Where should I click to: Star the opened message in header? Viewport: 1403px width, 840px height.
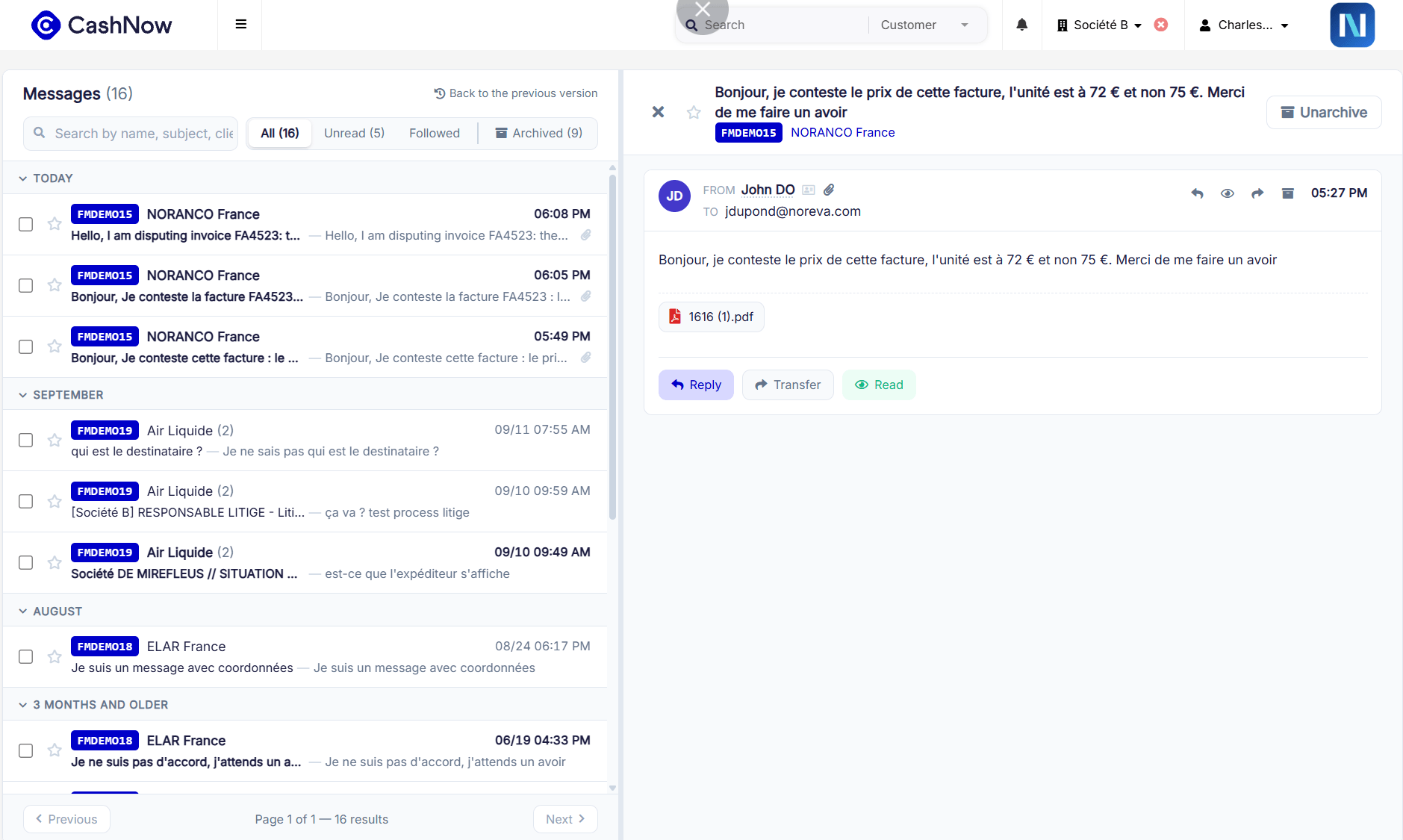pyautogui.click(x=694, y=112)
